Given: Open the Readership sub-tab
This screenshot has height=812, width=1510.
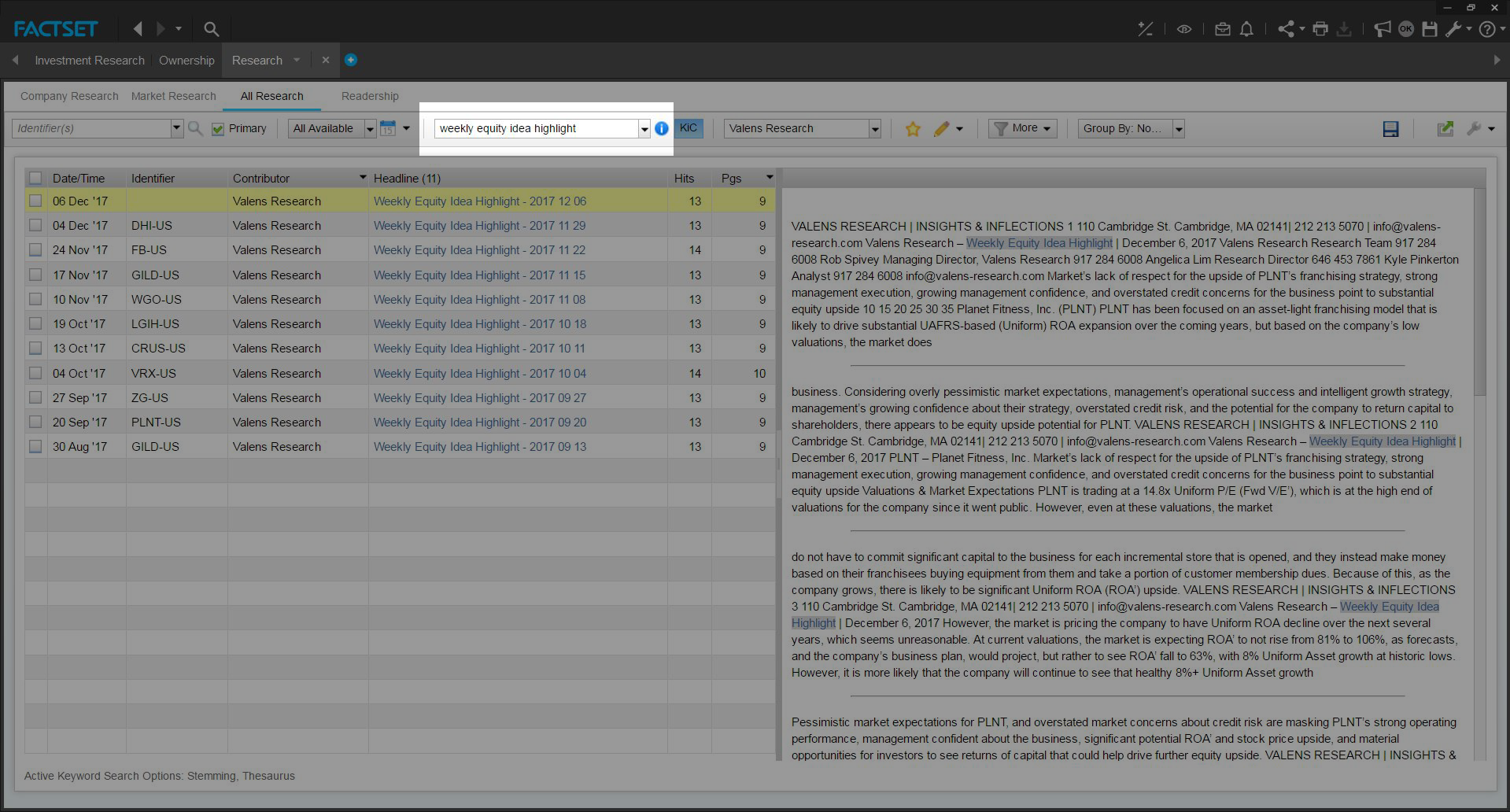Looking at the screenshot, I should click(x=370, y=96).
